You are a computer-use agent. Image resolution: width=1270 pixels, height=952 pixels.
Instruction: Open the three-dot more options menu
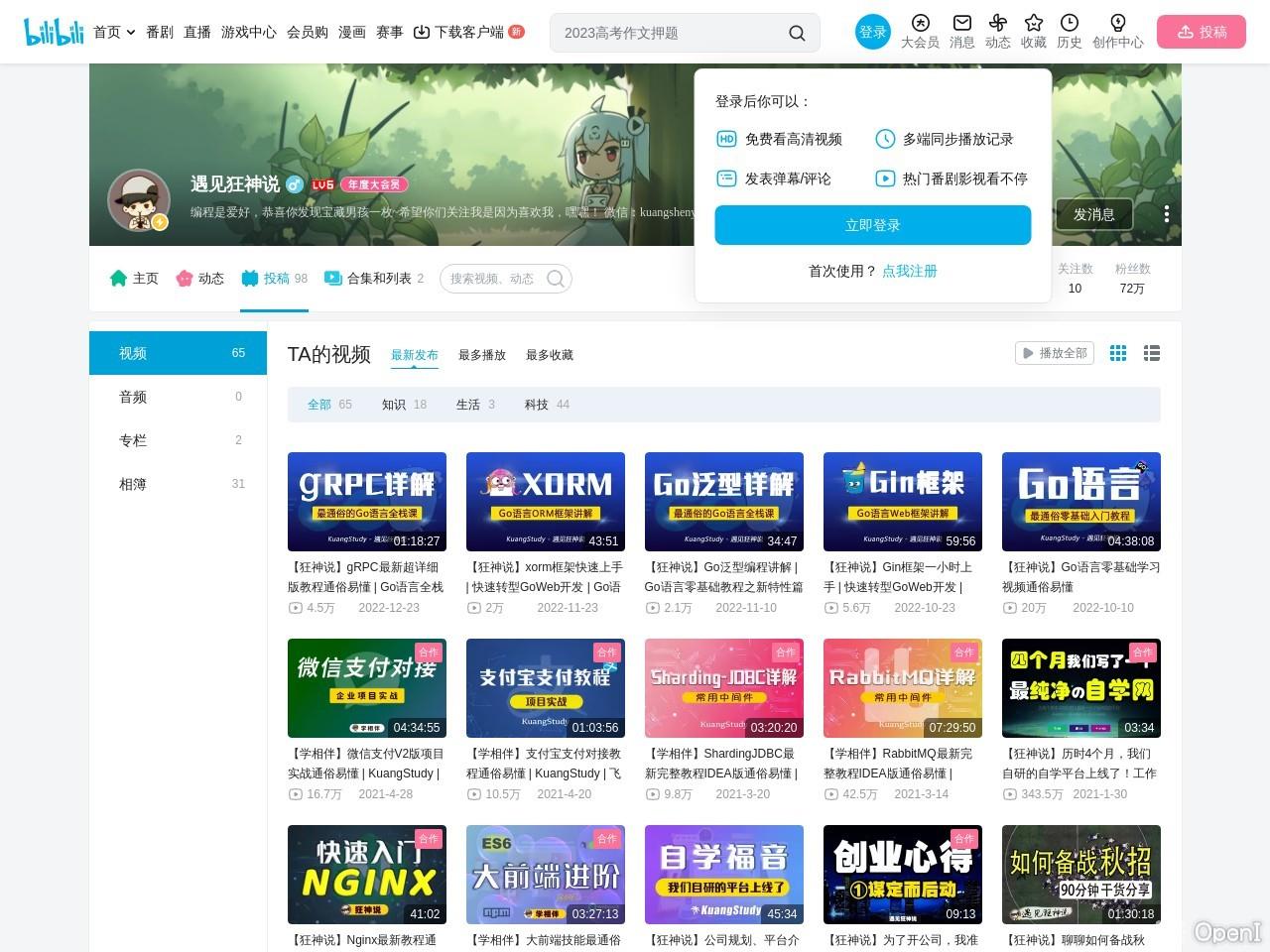click(1167, 214)
